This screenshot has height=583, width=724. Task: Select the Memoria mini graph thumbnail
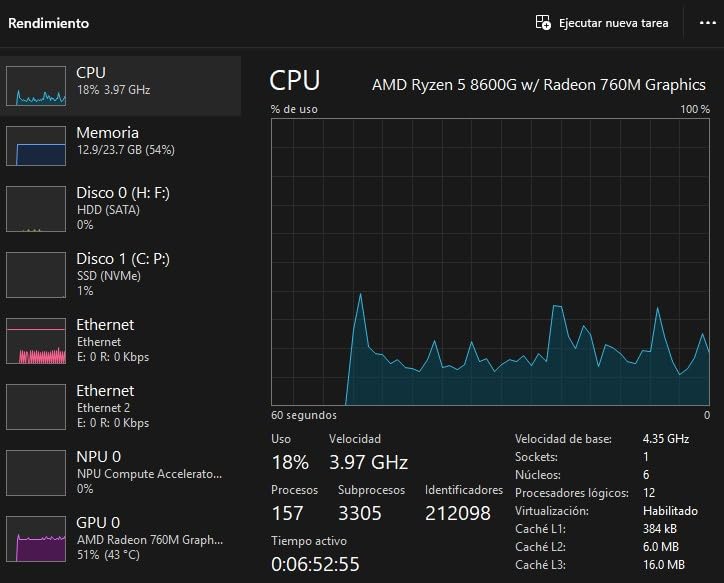point(36,146)
